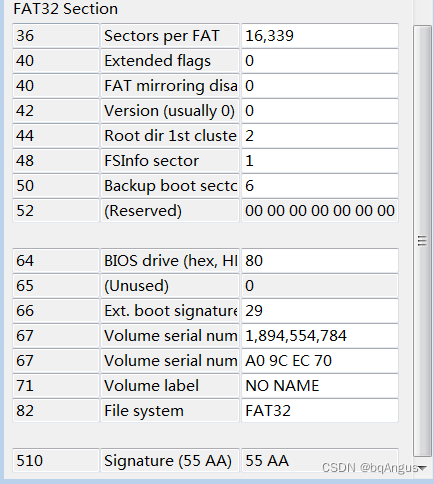Screen dimensions: 434x484
Task: Click the offset cell 65
Action: pos(56,286)
